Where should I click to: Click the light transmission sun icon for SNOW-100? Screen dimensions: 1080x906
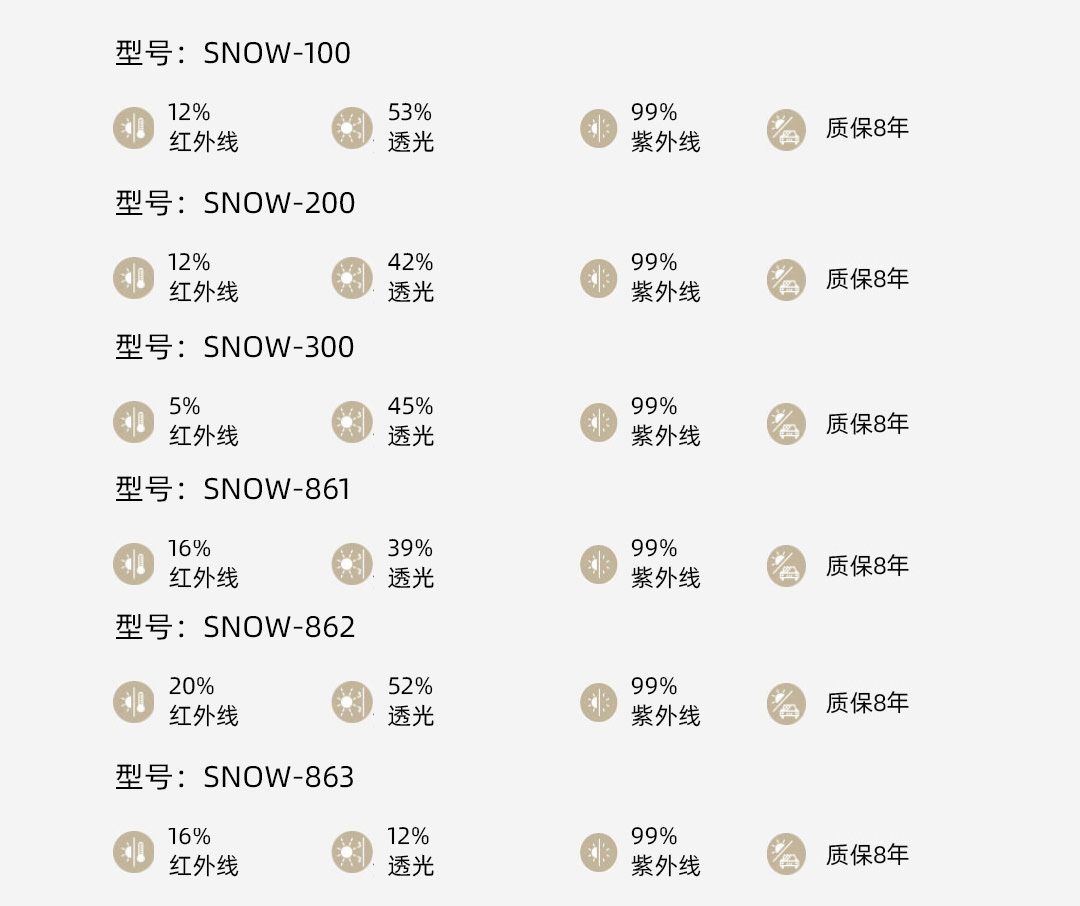click(352, 127)
